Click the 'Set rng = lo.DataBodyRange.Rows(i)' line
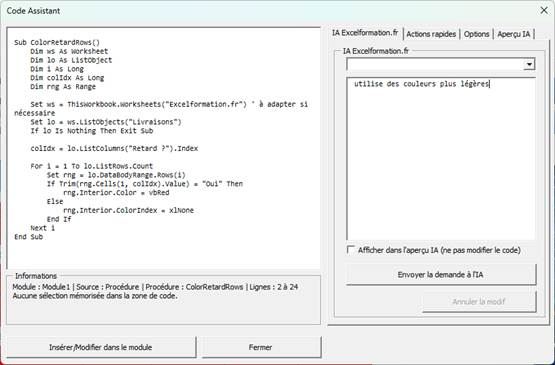555x365 pixels. tap(116, 175)
